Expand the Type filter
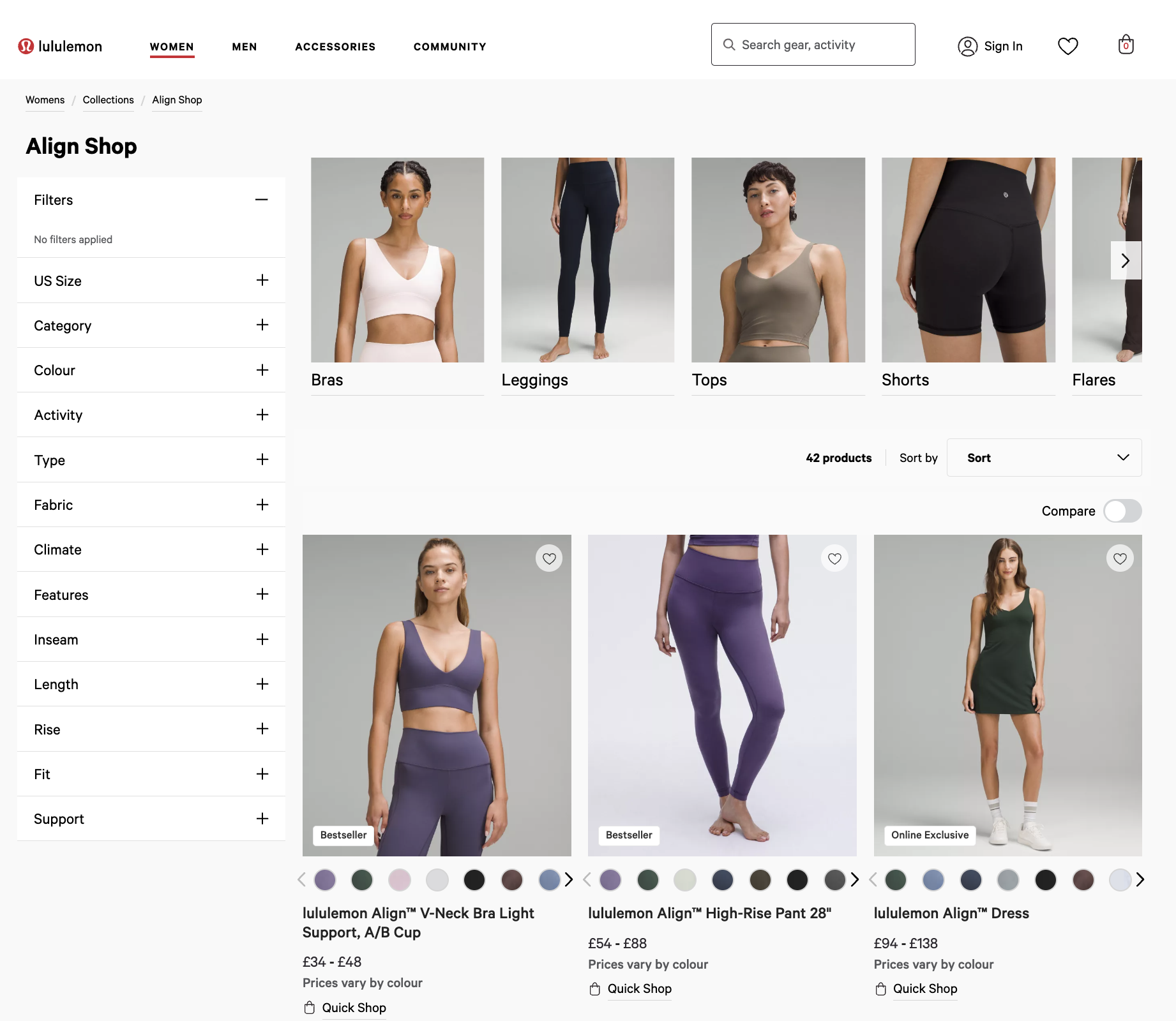This screenshot has height=1021, width=1176. coord(151,460)
